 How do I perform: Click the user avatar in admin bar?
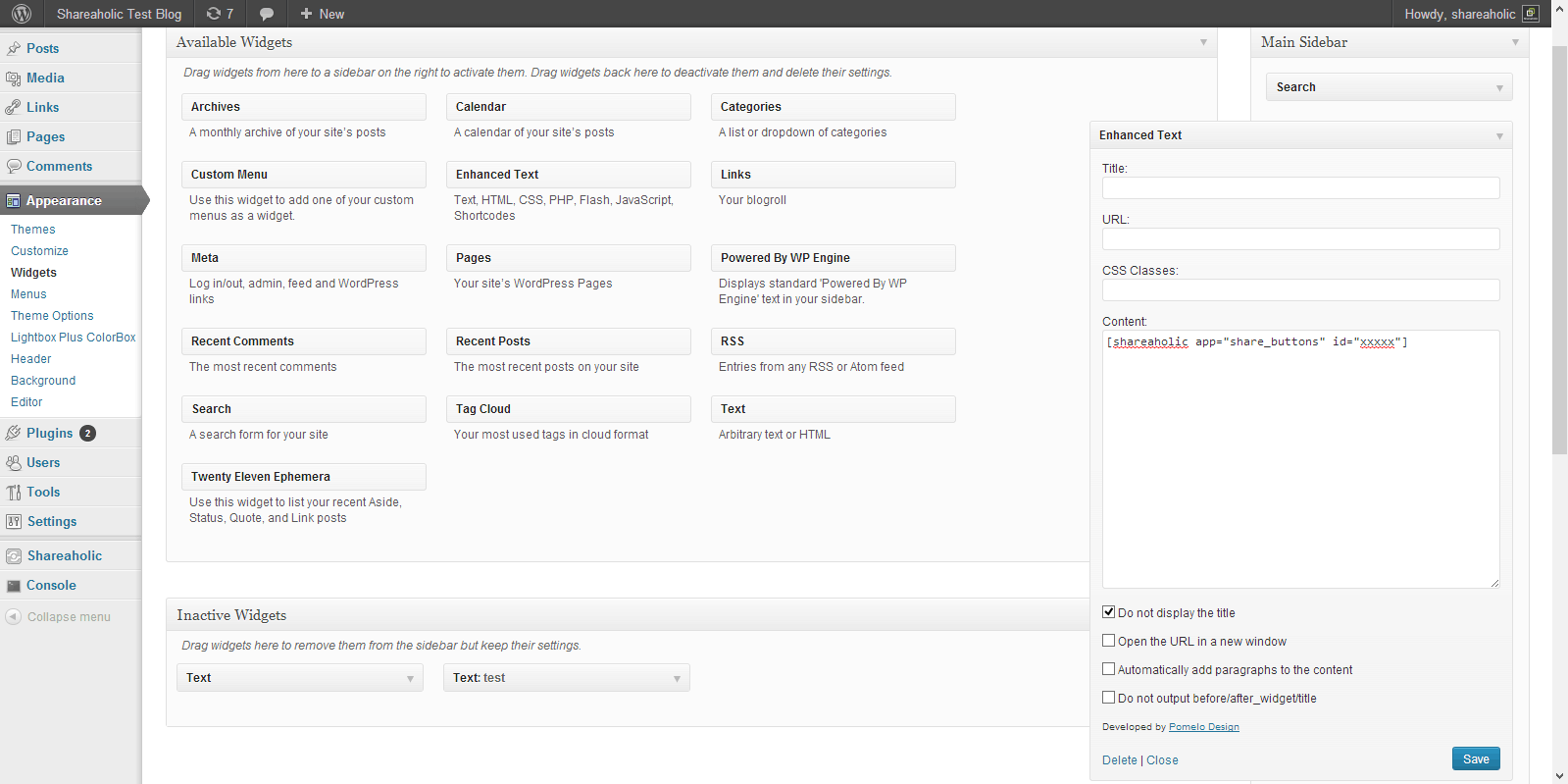click(x=1530, y=14)
